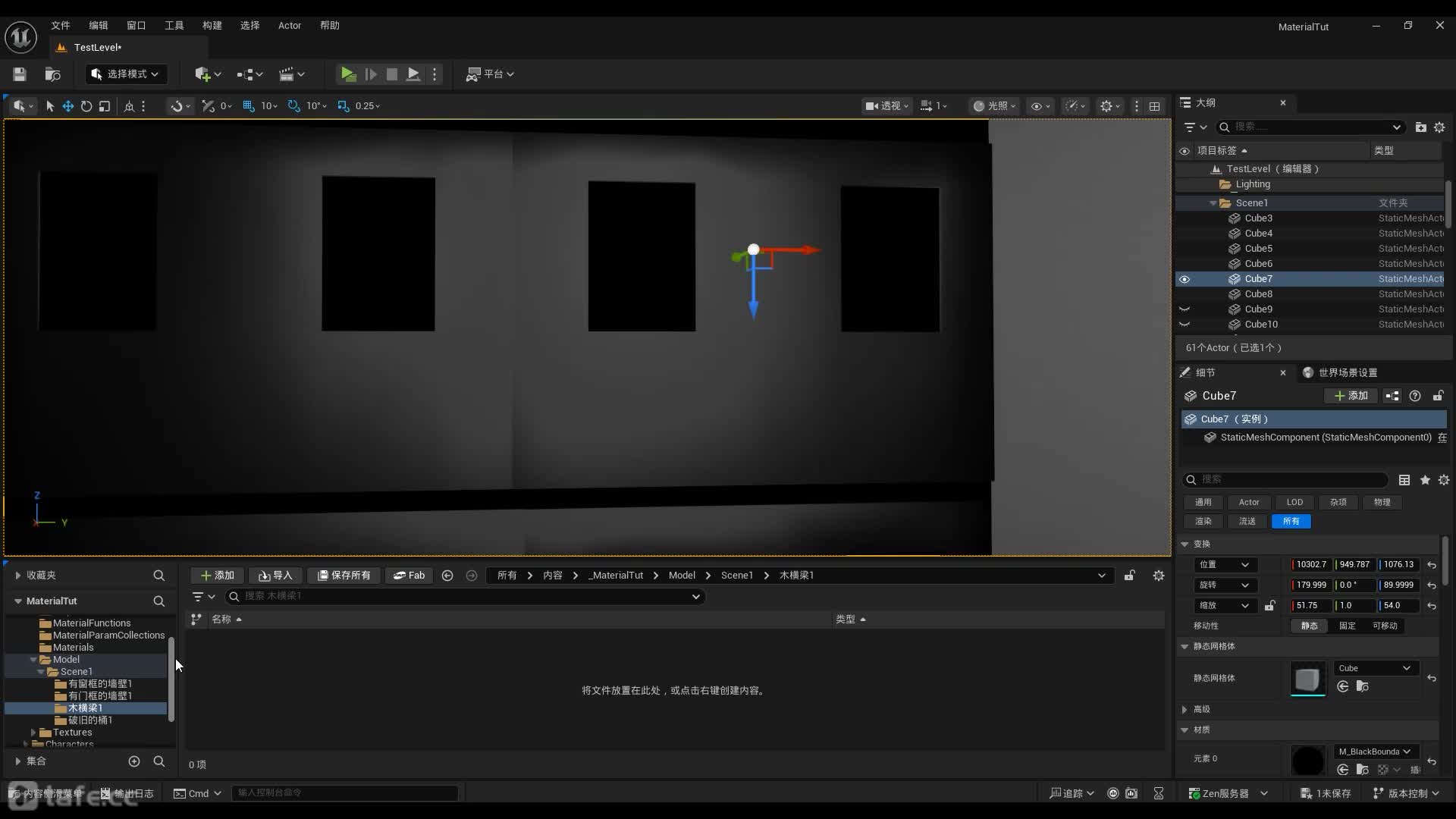Set mobility to 可移动 (Movable)
Viewport: 1456px width, 819px height.
click(x=1385, y=626)
